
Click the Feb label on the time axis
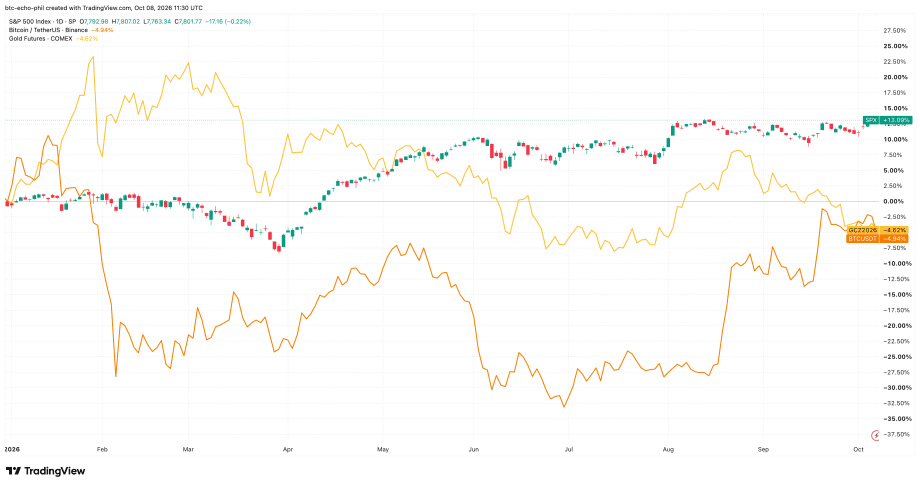pyautogui.click(x=102, y=450)
